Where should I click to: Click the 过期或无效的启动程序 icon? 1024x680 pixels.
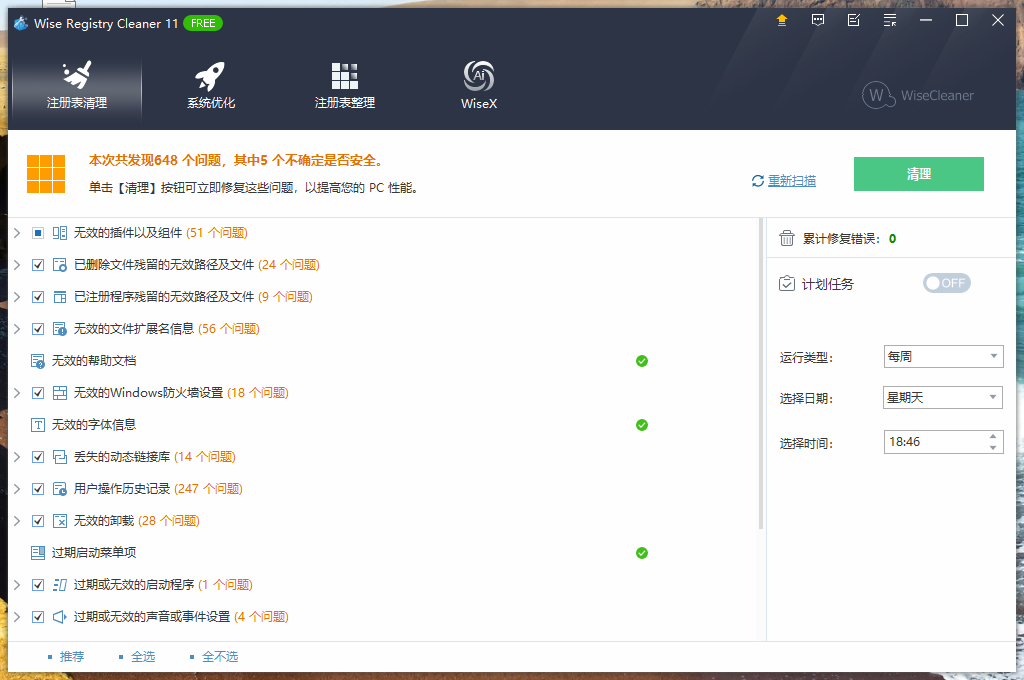coord(59,585)
